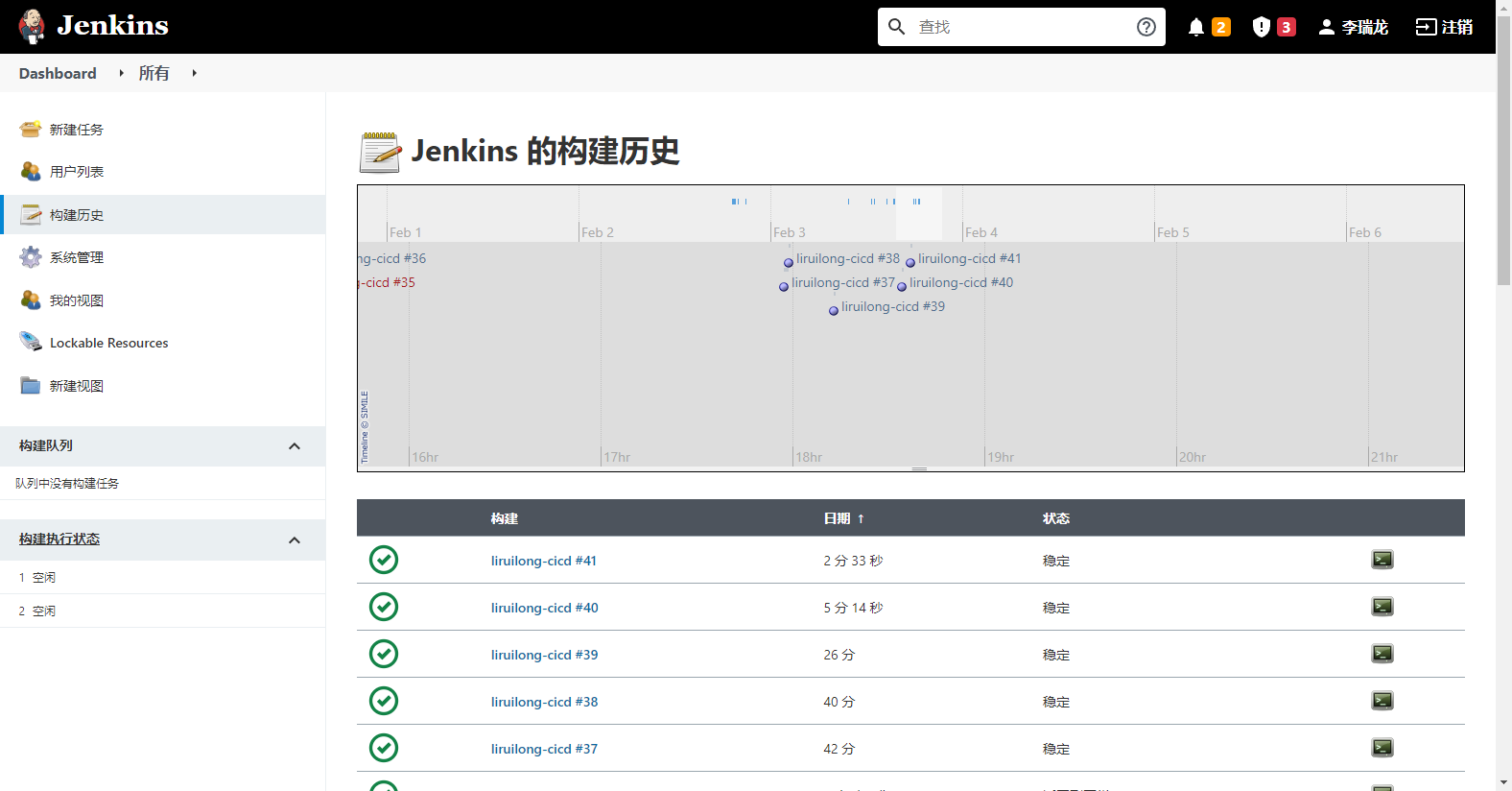Image resolution: width=1512 pixels, height=791 pixels.
Task: Collapse the 构建队列 panel
Action: click(295, 446)
